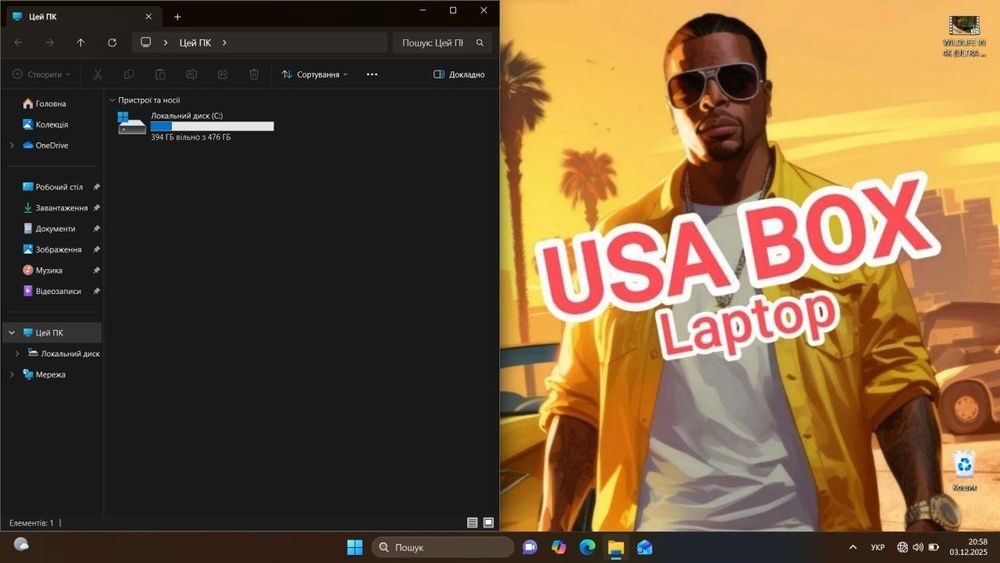Collapse the Цей ПК tree node

11,333
